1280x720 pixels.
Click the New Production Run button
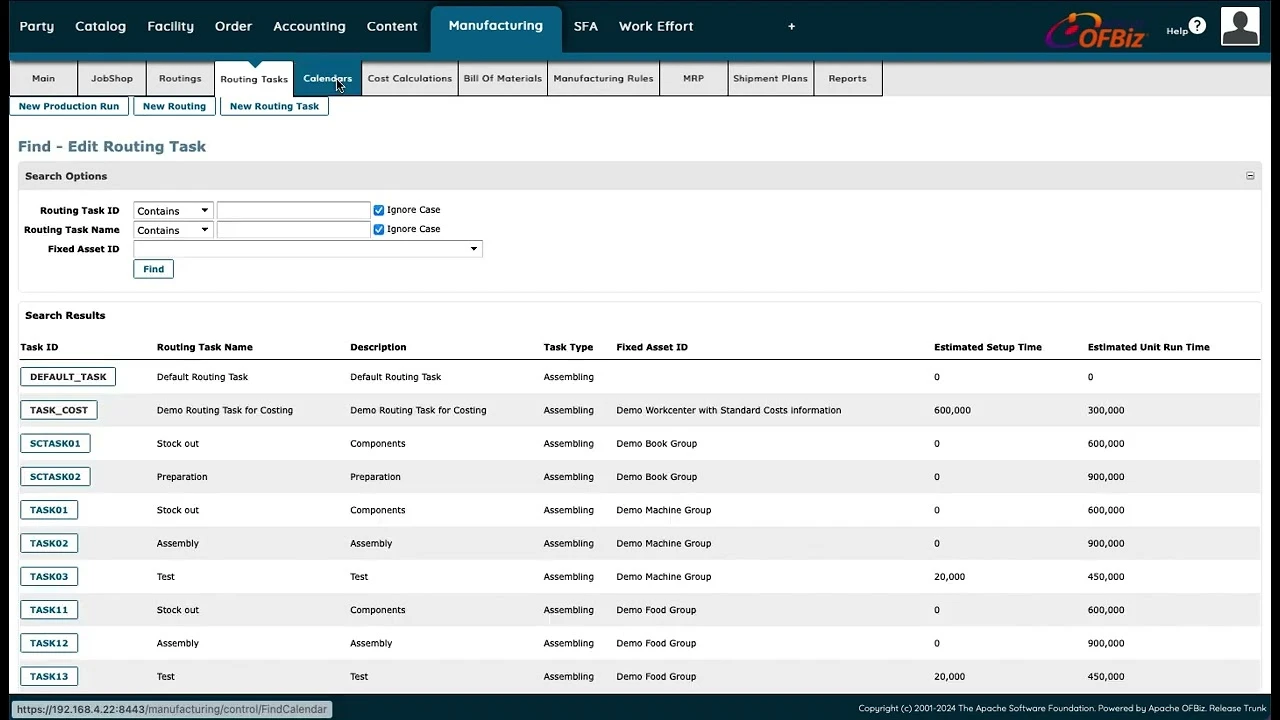[x=69, y=106]
